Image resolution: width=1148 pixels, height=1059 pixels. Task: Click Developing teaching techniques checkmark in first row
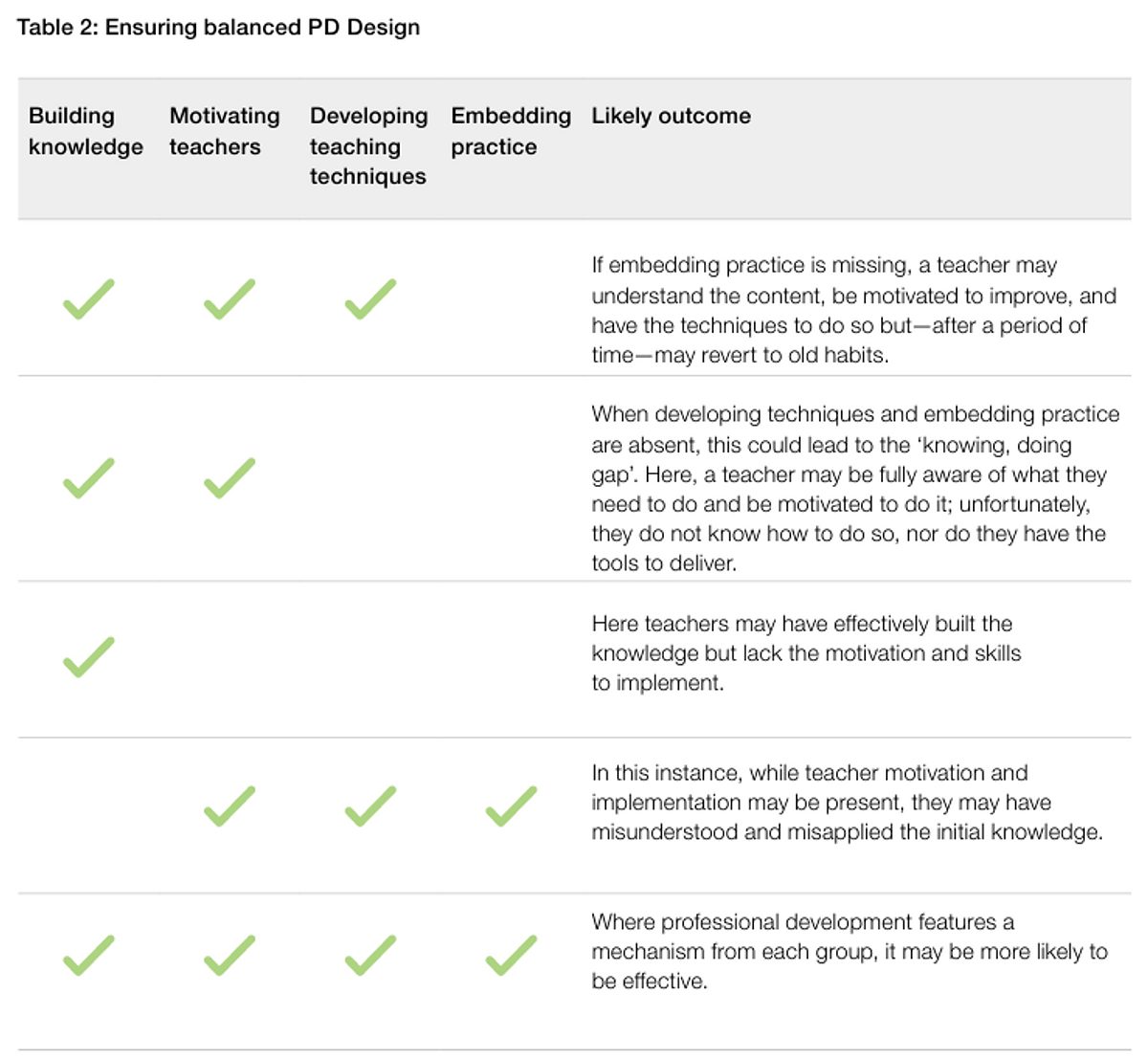(x=370, y=299)
